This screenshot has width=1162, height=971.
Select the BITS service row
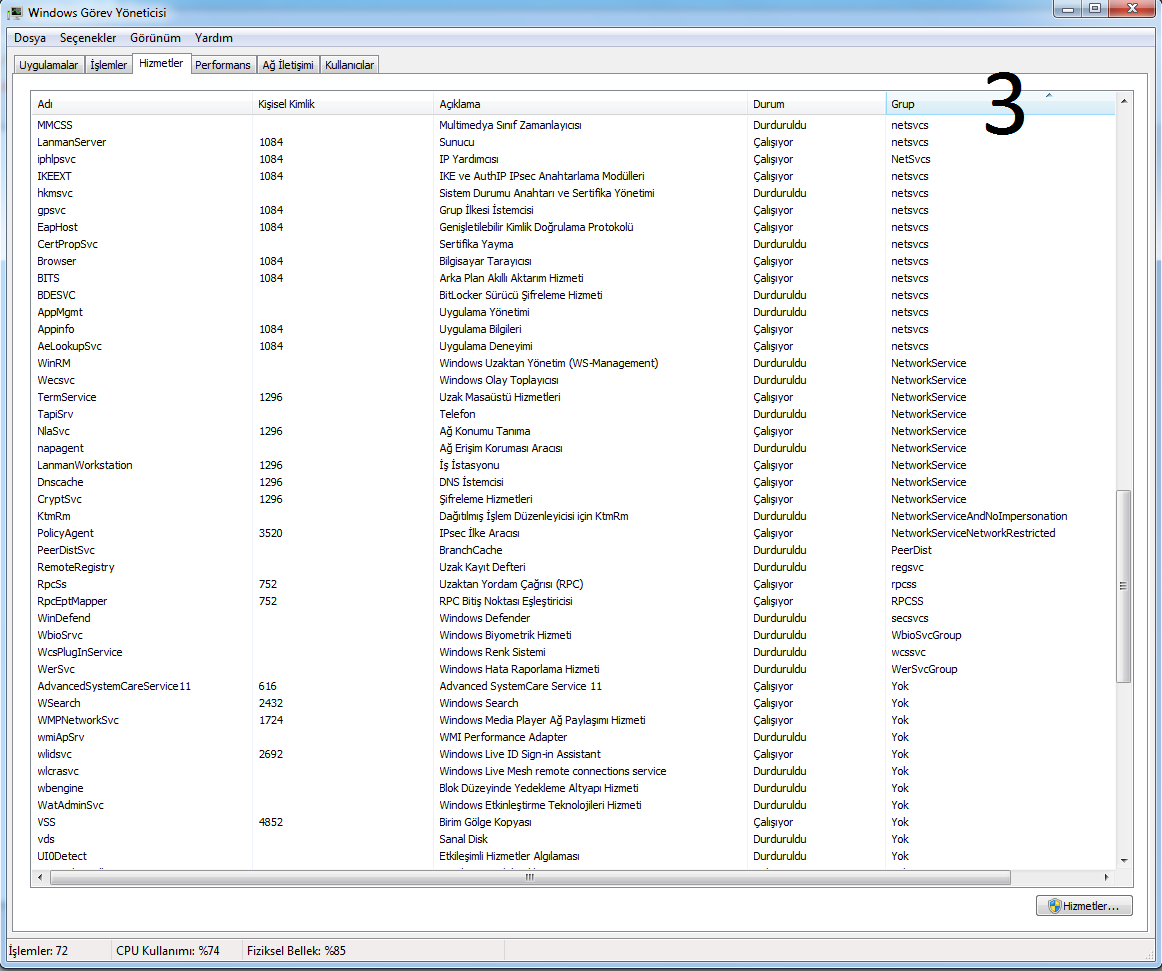click(x=573, y=279)
